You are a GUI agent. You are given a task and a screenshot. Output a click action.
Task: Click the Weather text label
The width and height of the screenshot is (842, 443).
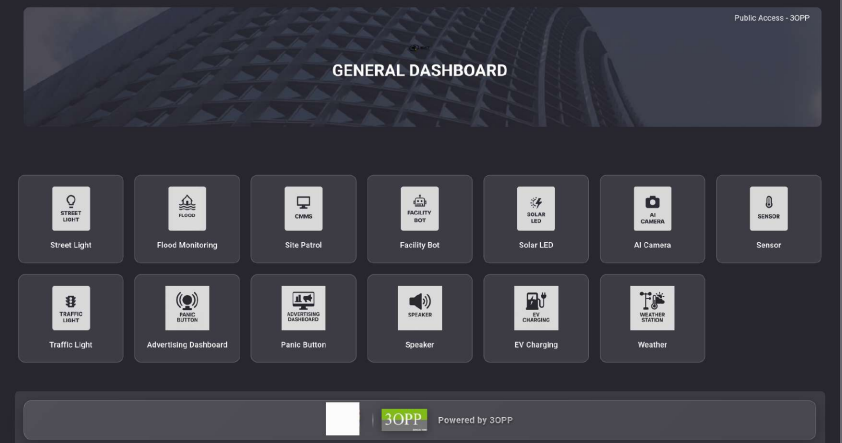[x=652, y=345]
